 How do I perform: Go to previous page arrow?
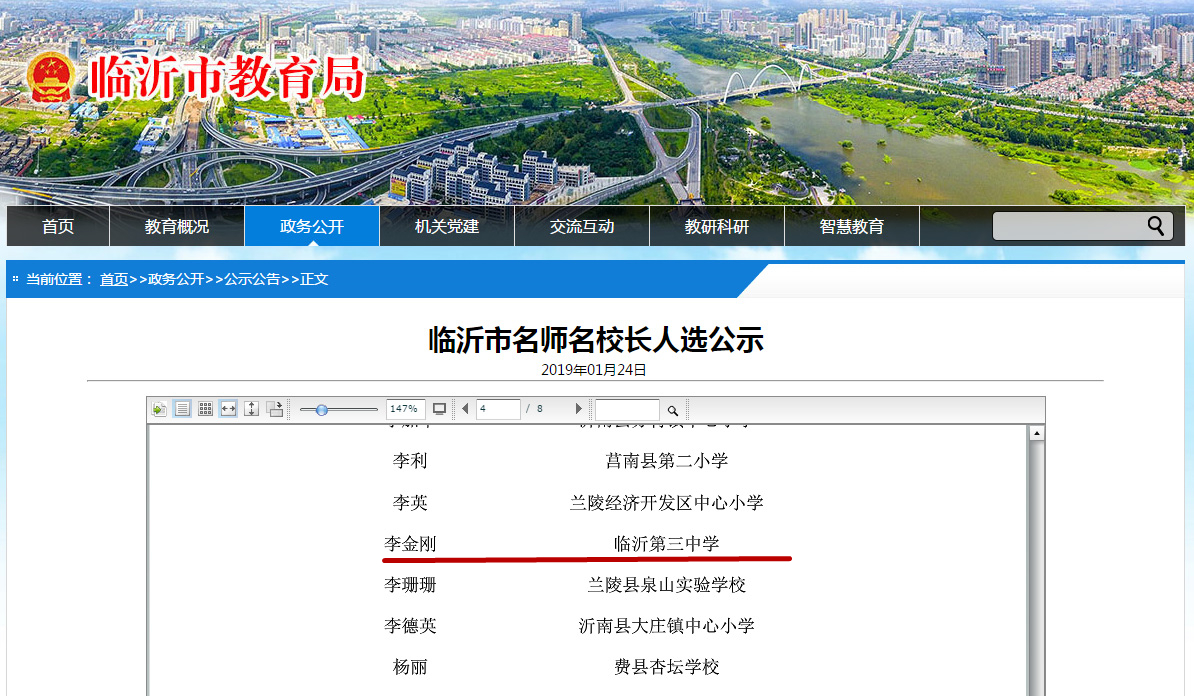tap(465, 409)
